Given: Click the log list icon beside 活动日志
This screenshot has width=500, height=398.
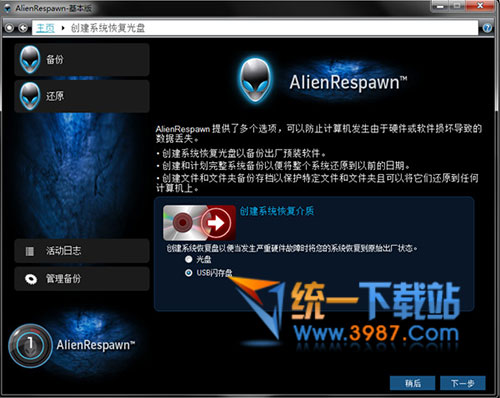Looking at the screenshot, I should 30,251.
